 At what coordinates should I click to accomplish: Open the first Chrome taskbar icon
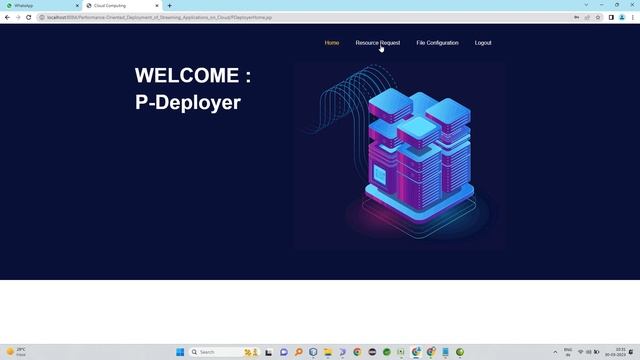pos(357,352)
